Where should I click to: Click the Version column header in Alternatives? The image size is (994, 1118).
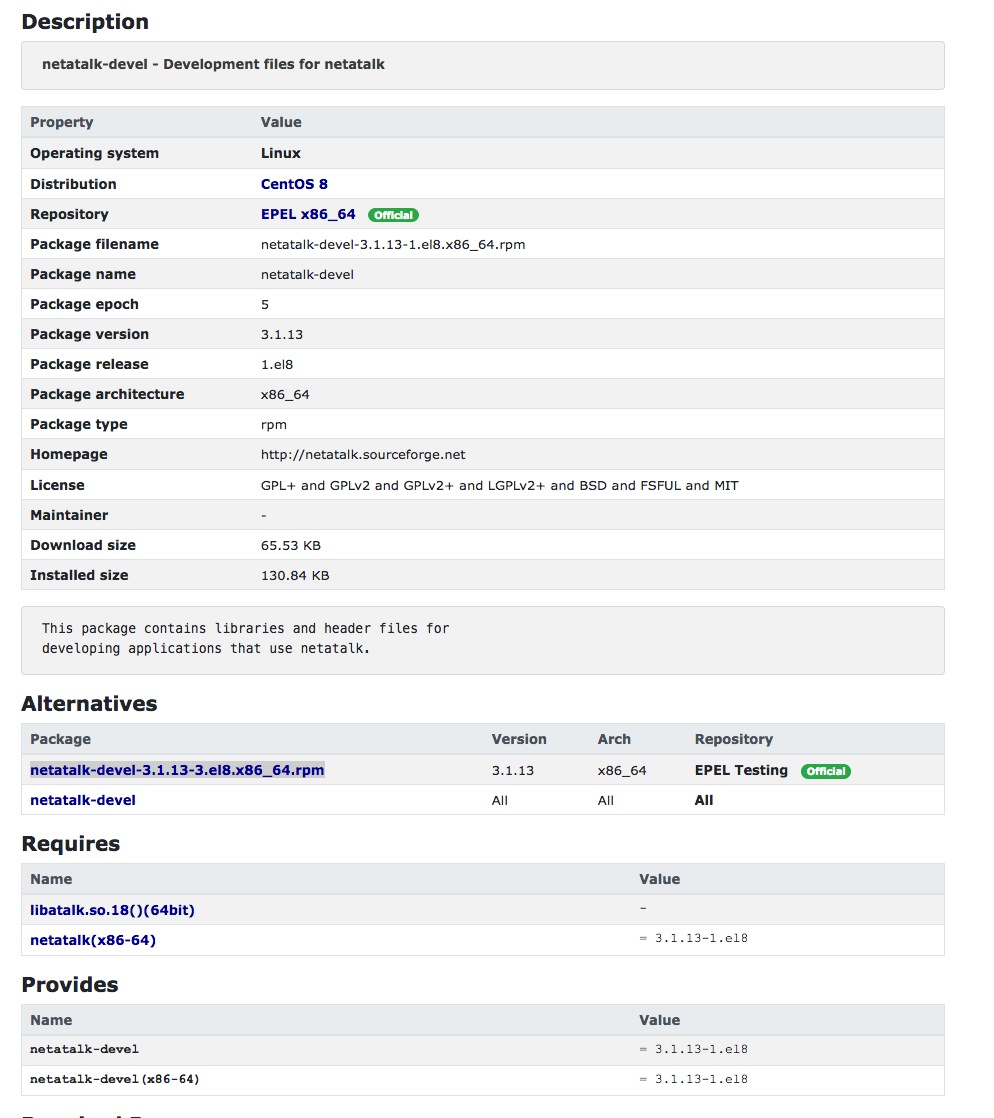pos(519,739)
